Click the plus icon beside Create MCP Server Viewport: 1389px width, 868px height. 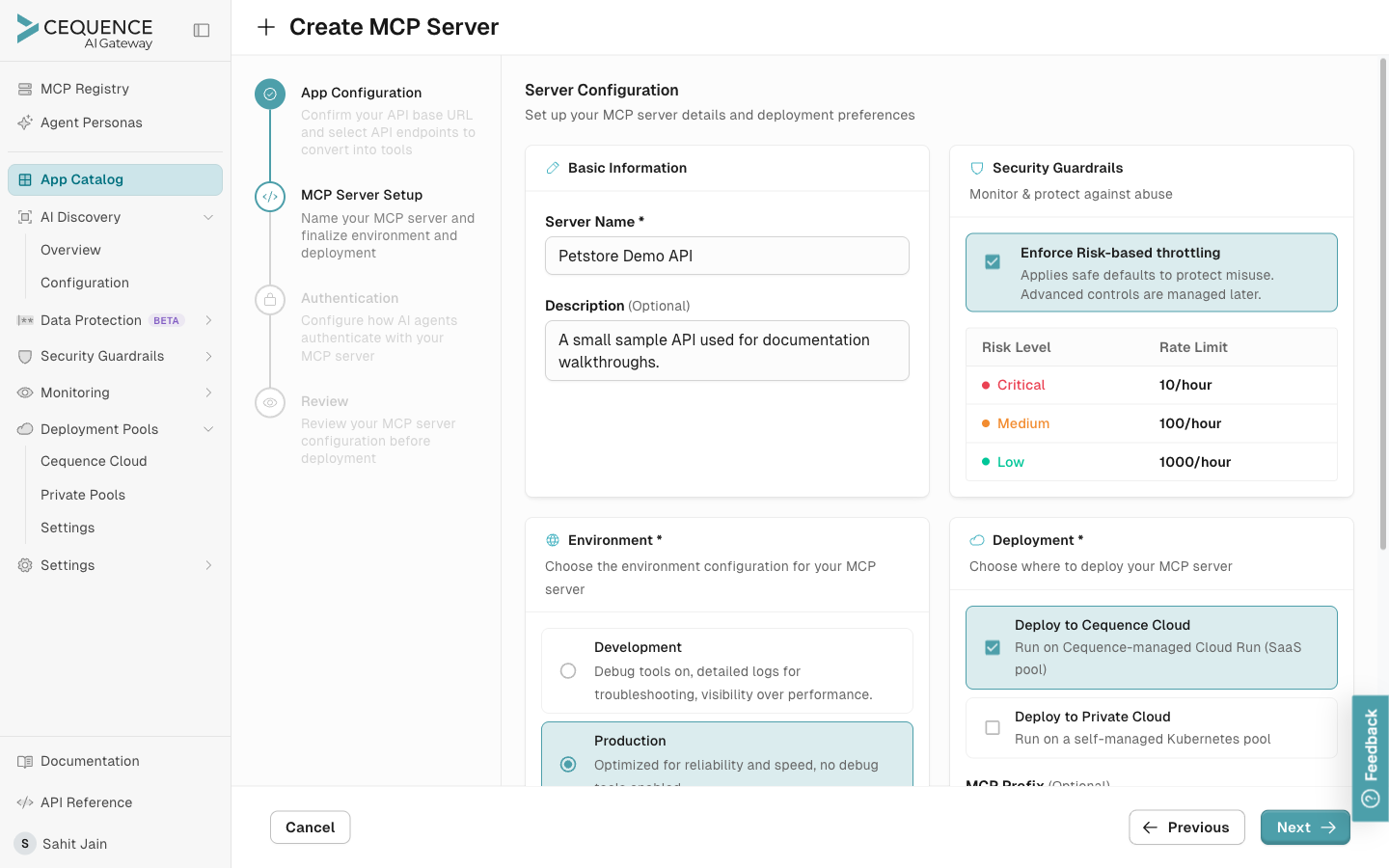click(x=266, y=27)
